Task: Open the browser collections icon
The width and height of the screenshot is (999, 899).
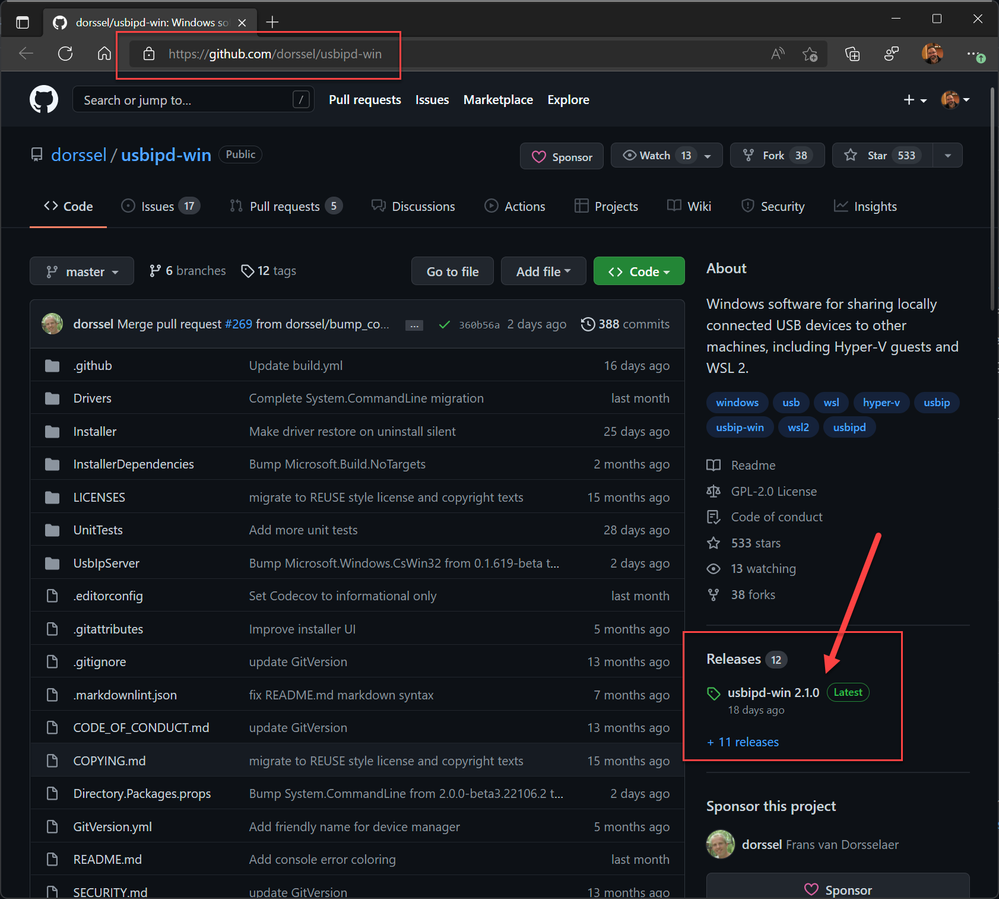Action: tap(852, 54)
